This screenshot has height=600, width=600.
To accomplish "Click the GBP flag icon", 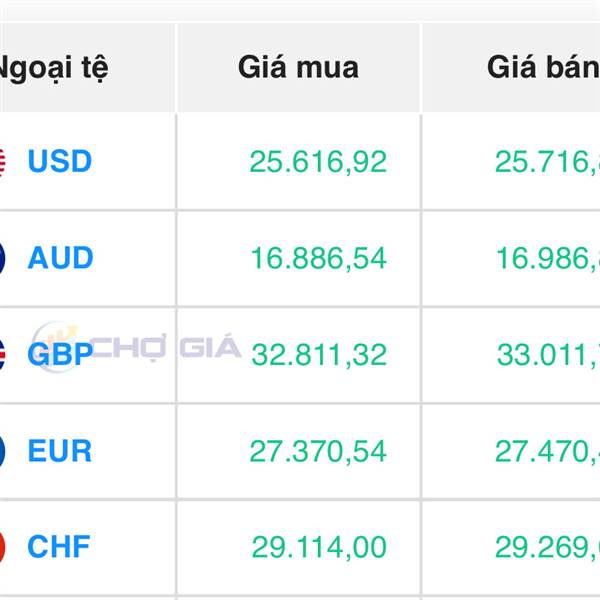I will [2, 355].
